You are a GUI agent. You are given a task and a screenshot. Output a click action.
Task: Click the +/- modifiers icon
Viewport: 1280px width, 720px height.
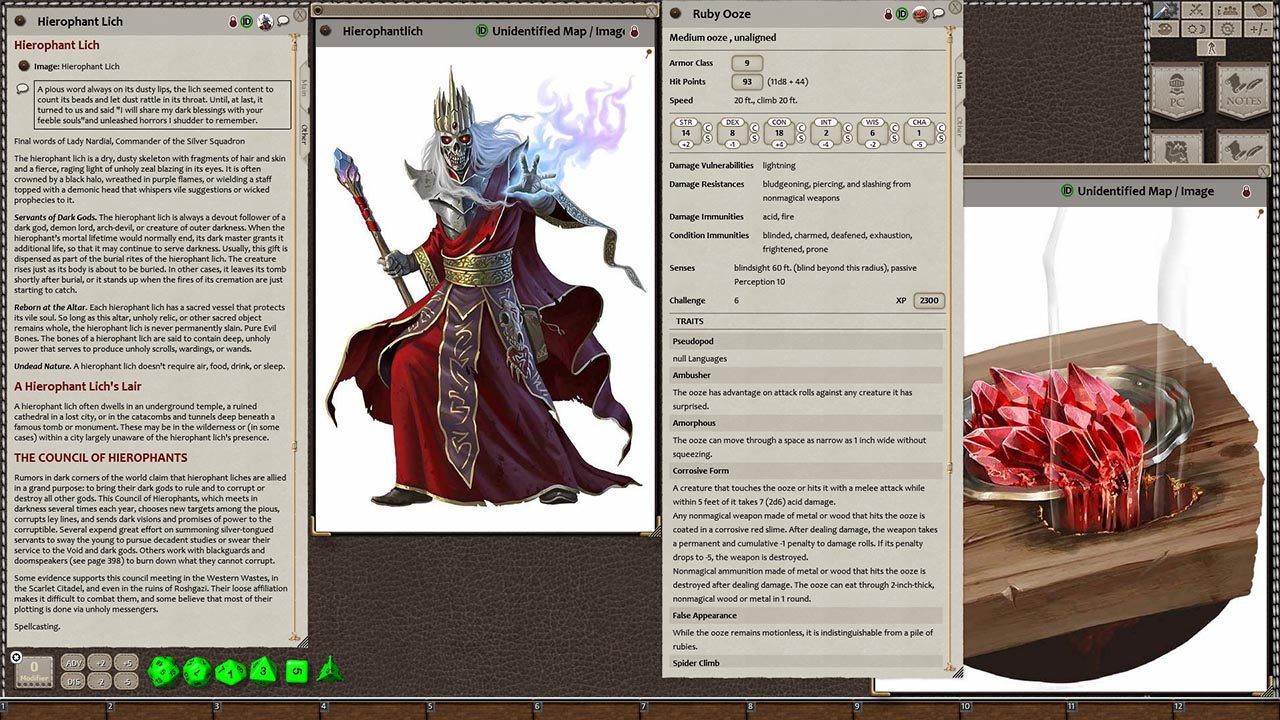click(1258, 29)
